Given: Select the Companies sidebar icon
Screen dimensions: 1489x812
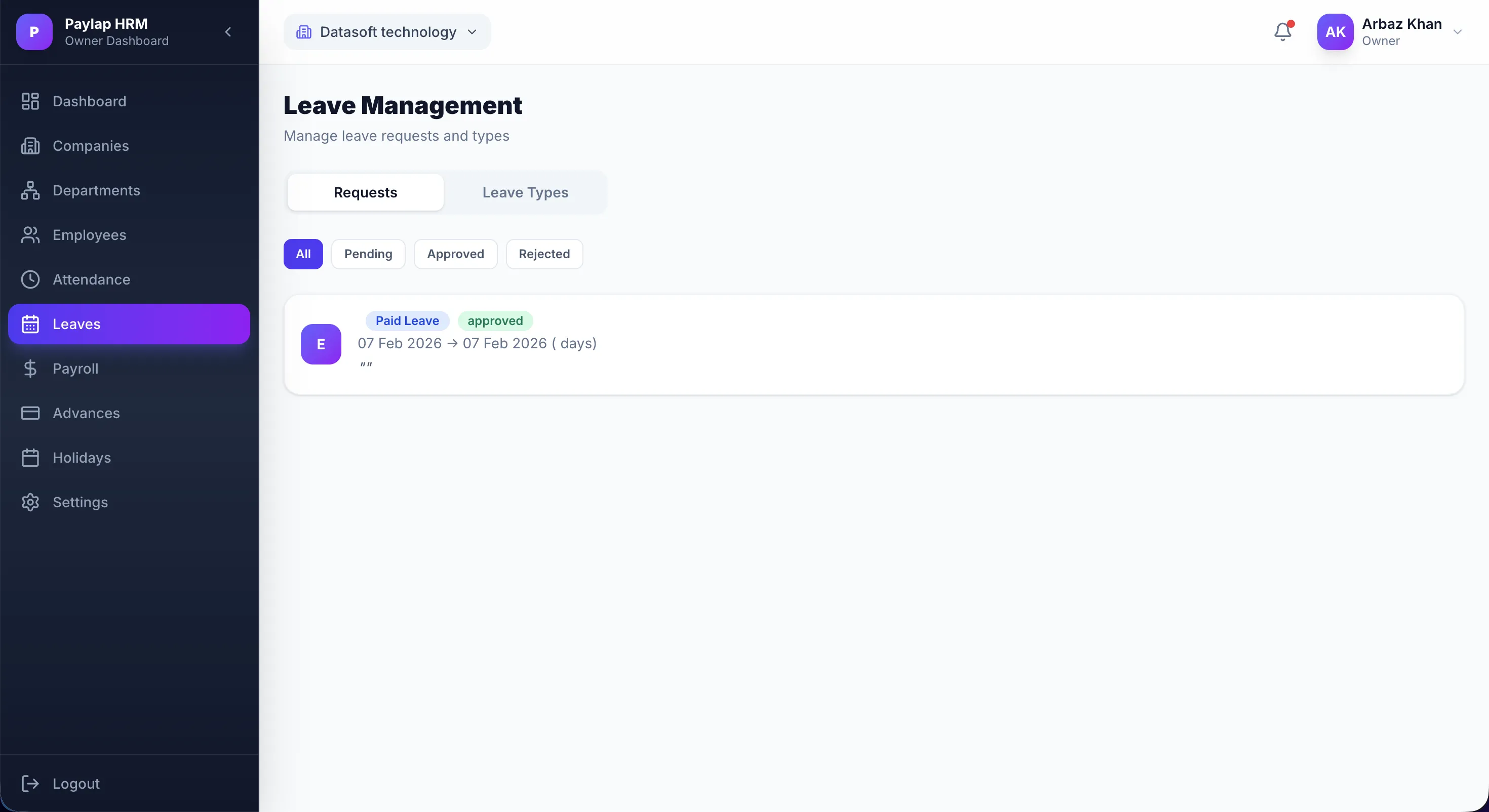Looking at the screenshot, I should 30,146.
